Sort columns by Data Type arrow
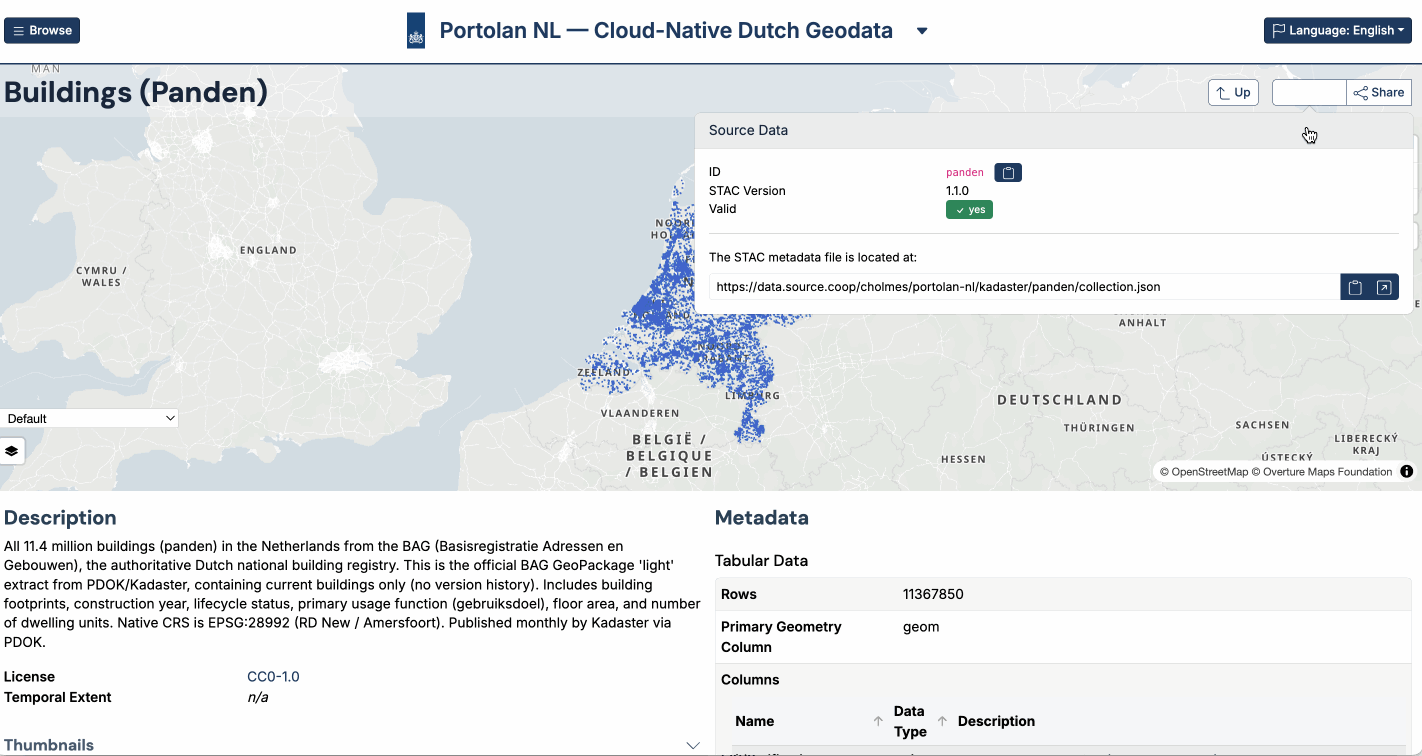The width and height of the screenshot is (1422, 756). click(x=942, y=721)
